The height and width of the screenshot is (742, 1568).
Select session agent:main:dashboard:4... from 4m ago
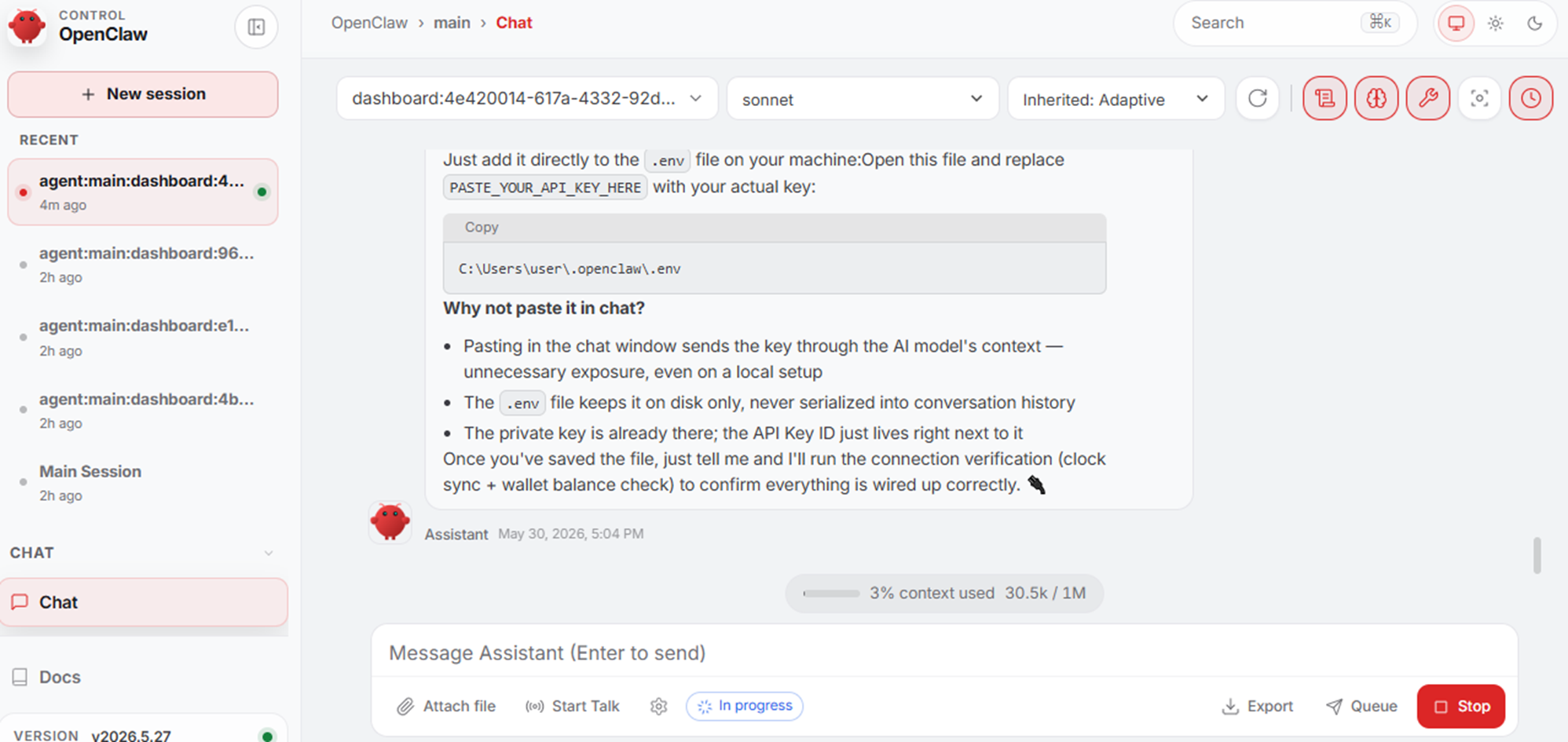(x=143, y=192)
